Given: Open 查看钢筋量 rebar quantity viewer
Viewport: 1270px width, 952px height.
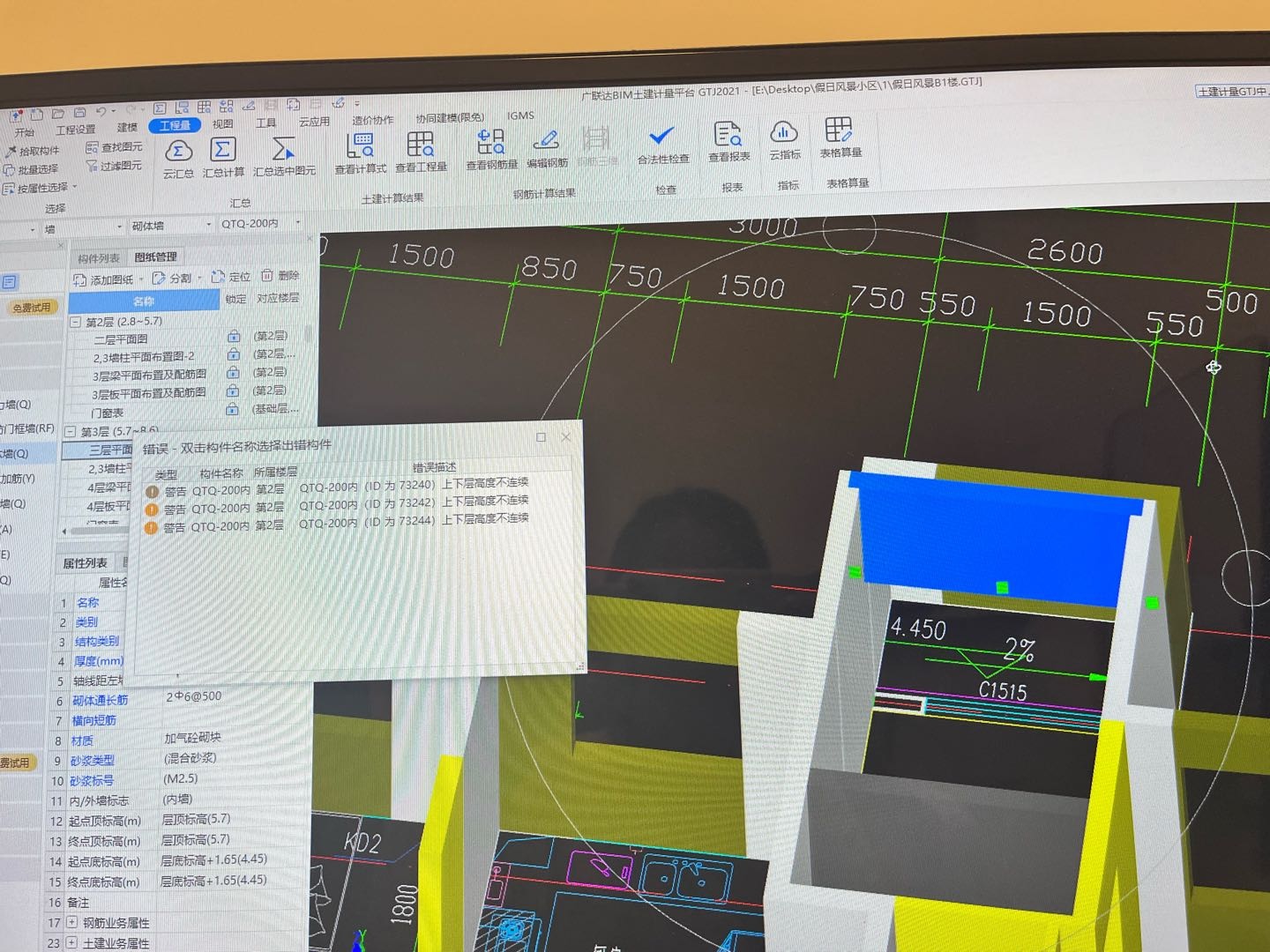Looking at the screenshot, I should pos(491,149).
